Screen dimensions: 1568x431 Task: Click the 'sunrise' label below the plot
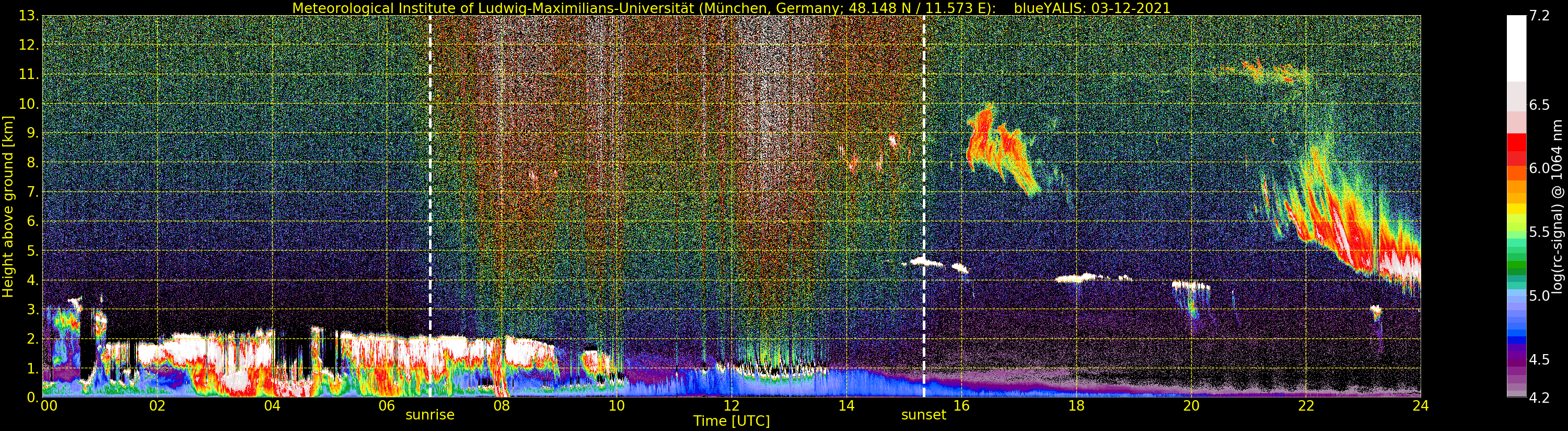pos(431,415)
